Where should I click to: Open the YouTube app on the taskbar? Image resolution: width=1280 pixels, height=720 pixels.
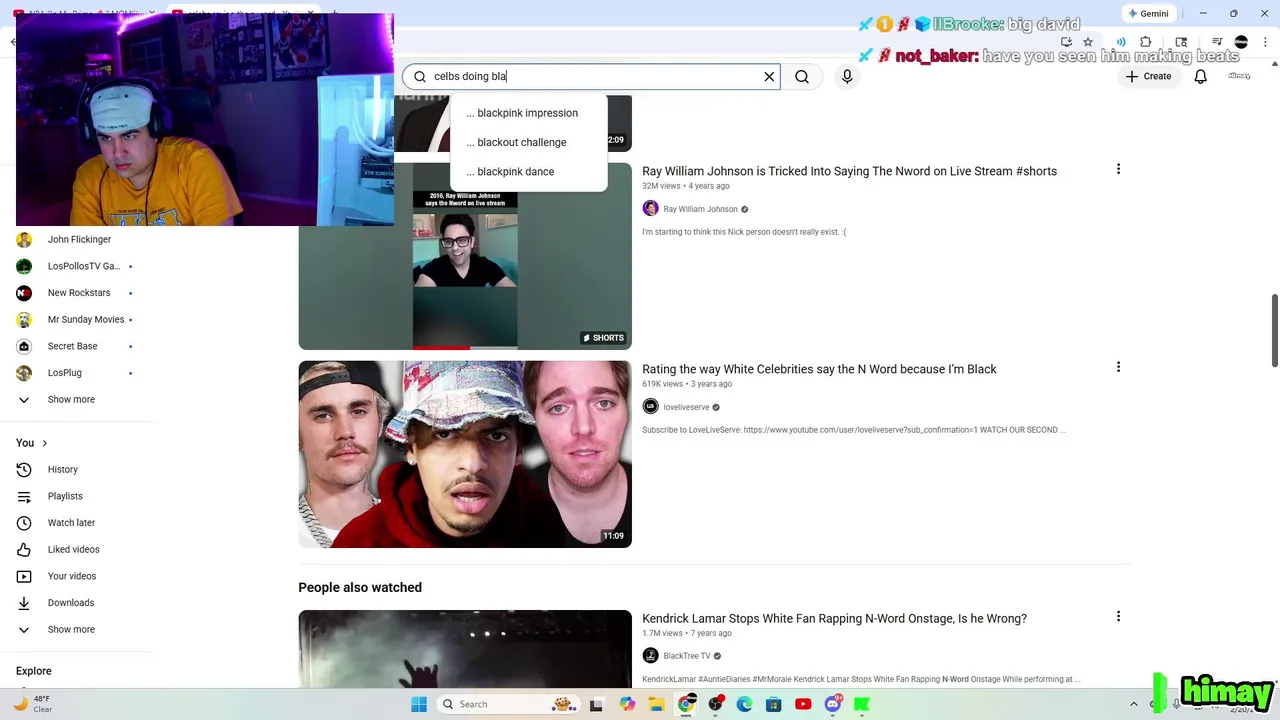click(x=803, y=704)
